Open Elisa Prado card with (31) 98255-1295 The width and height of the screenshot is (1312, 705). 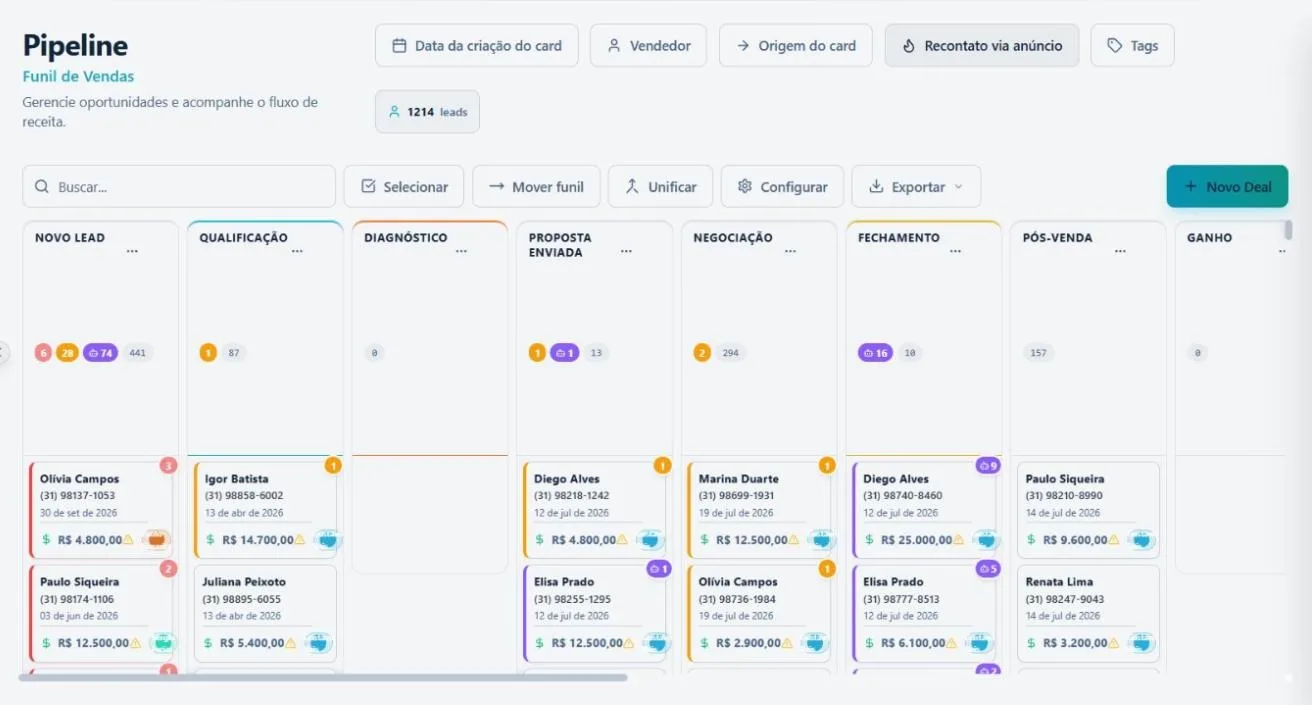tap(596, 613)
